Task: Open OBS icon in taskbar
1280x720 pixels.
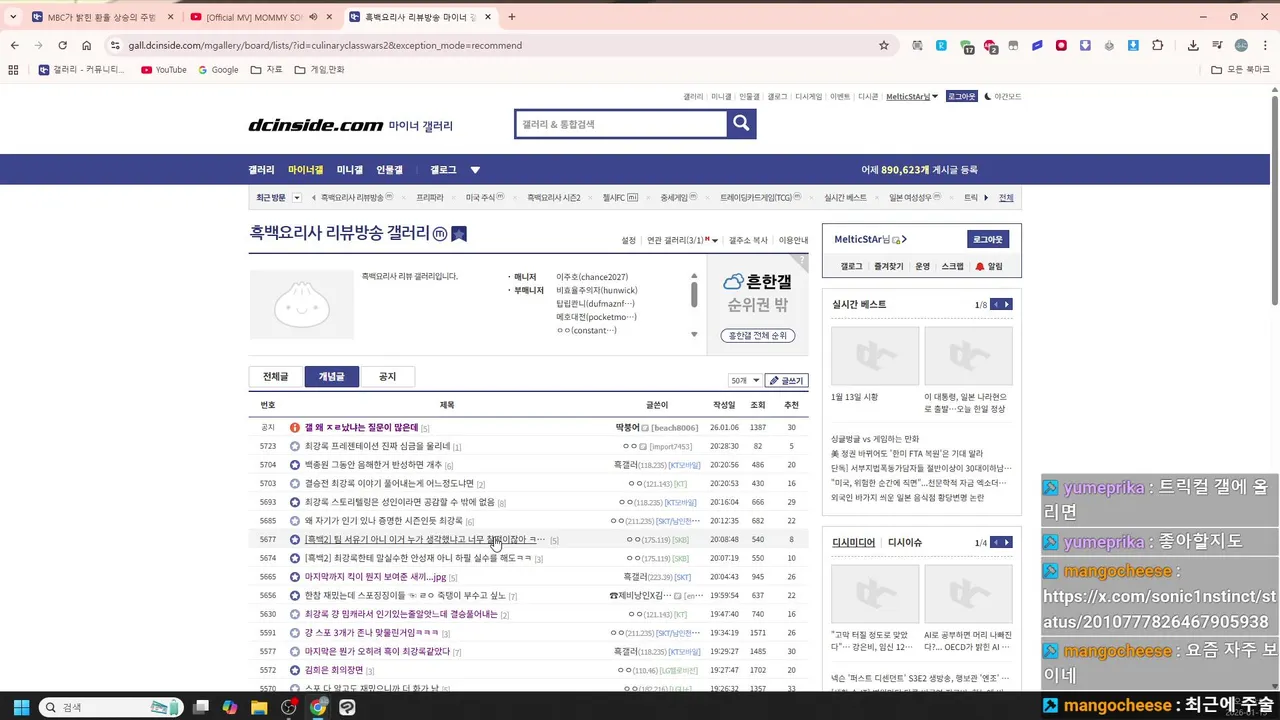Action: point(289,707)
